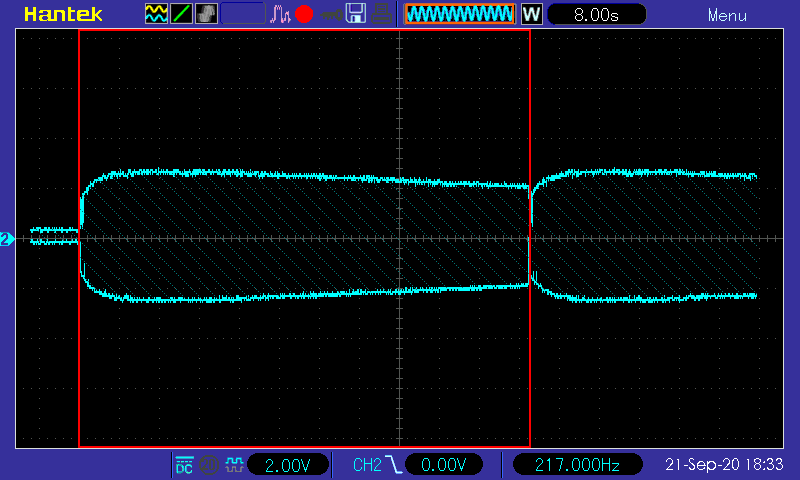Image resolution: width=800 pixels, height=480 pixels.
Task: Click the 0.00V trigger level readout
Action: (444, 465)
